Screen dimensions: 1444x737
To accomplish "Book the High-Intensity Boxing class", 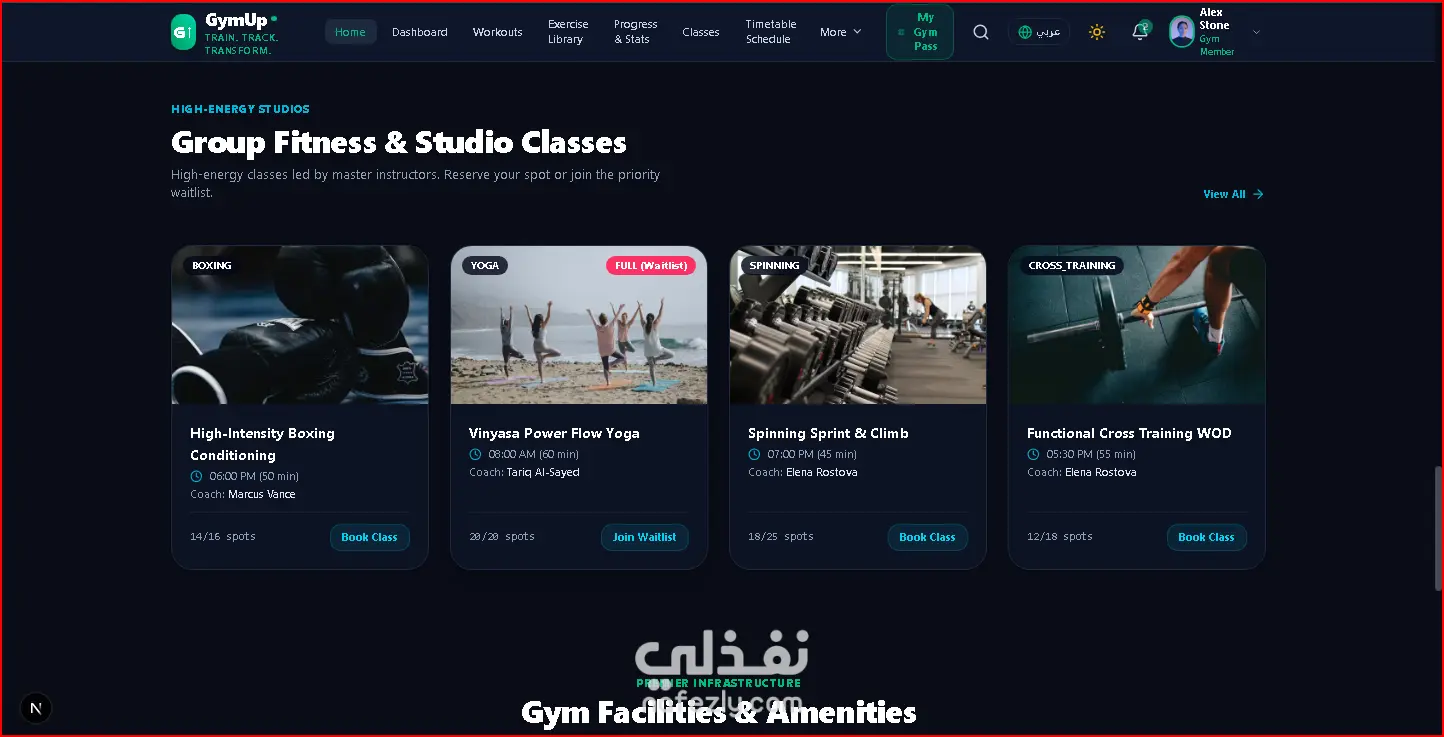I will (370, 537).
